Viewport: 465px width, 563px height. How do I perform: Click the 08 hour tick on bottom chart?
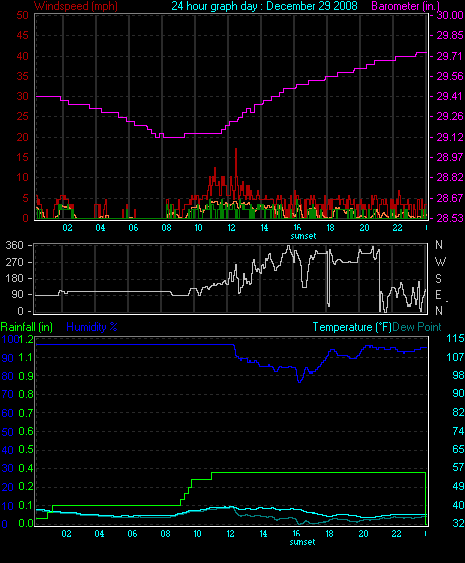click(x=165, y=534)
